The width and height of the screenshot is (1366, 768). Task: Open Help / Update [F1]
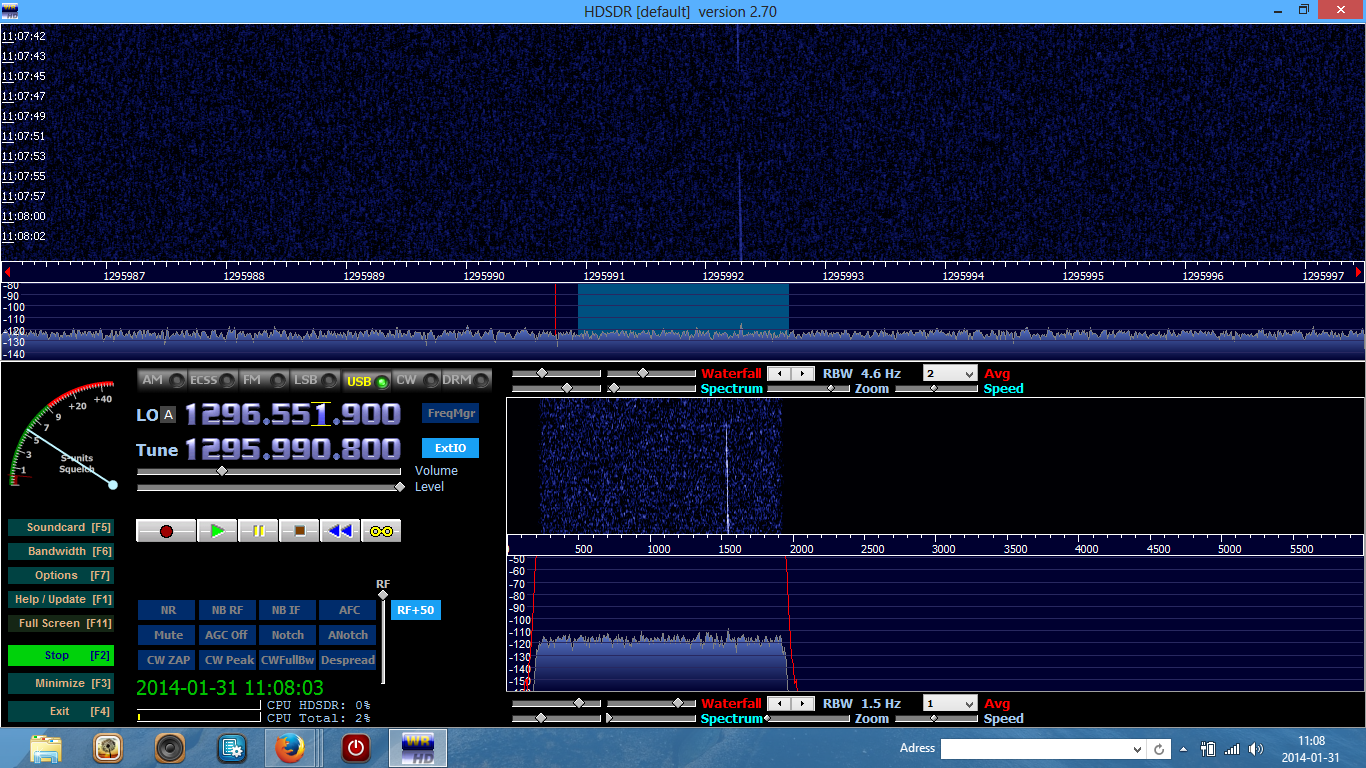(x=60, y=599)
